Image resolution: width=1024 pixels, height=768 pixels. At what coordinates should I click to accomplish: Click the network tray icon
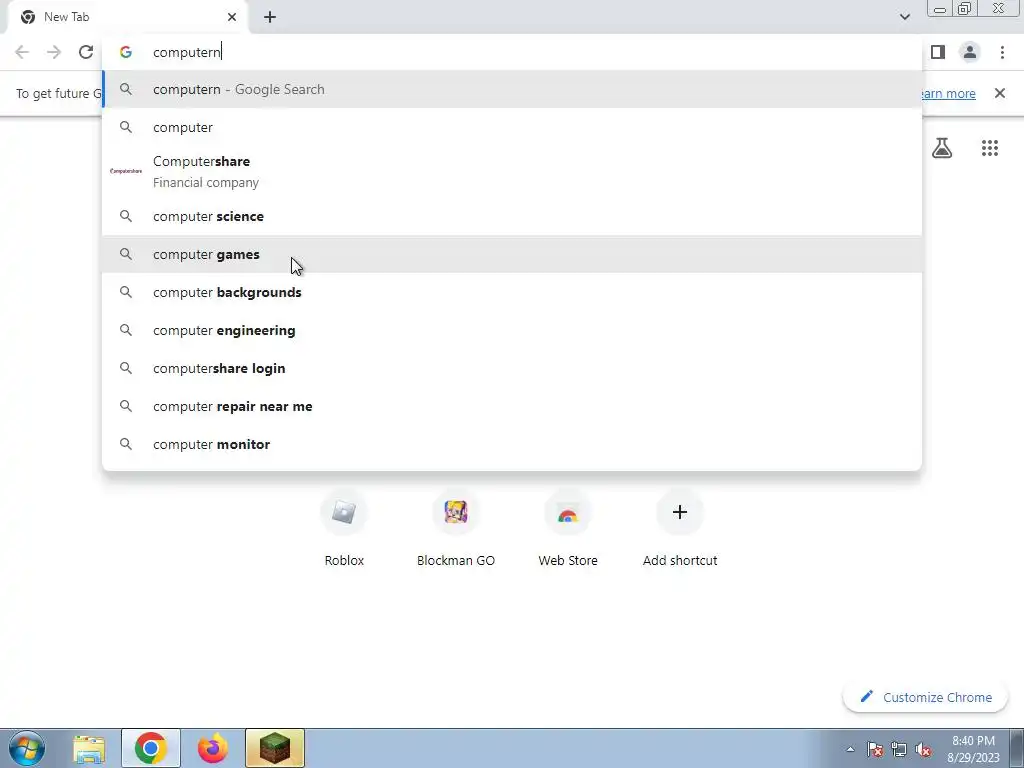899,749
